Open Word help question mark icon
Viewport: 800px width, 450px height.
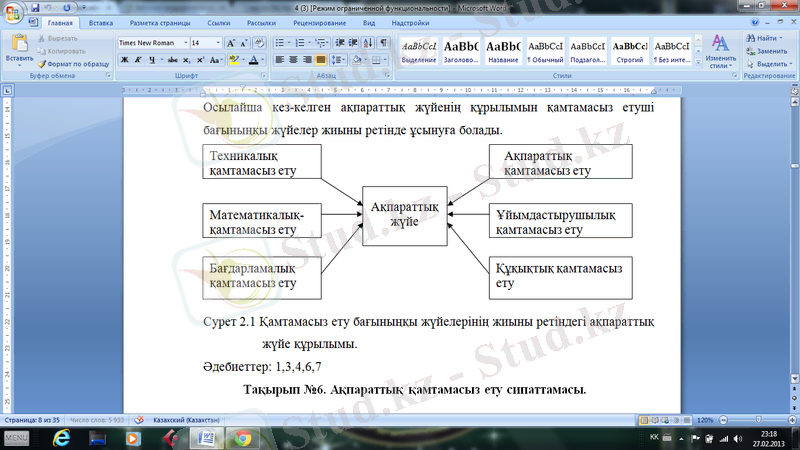(791, 20)
